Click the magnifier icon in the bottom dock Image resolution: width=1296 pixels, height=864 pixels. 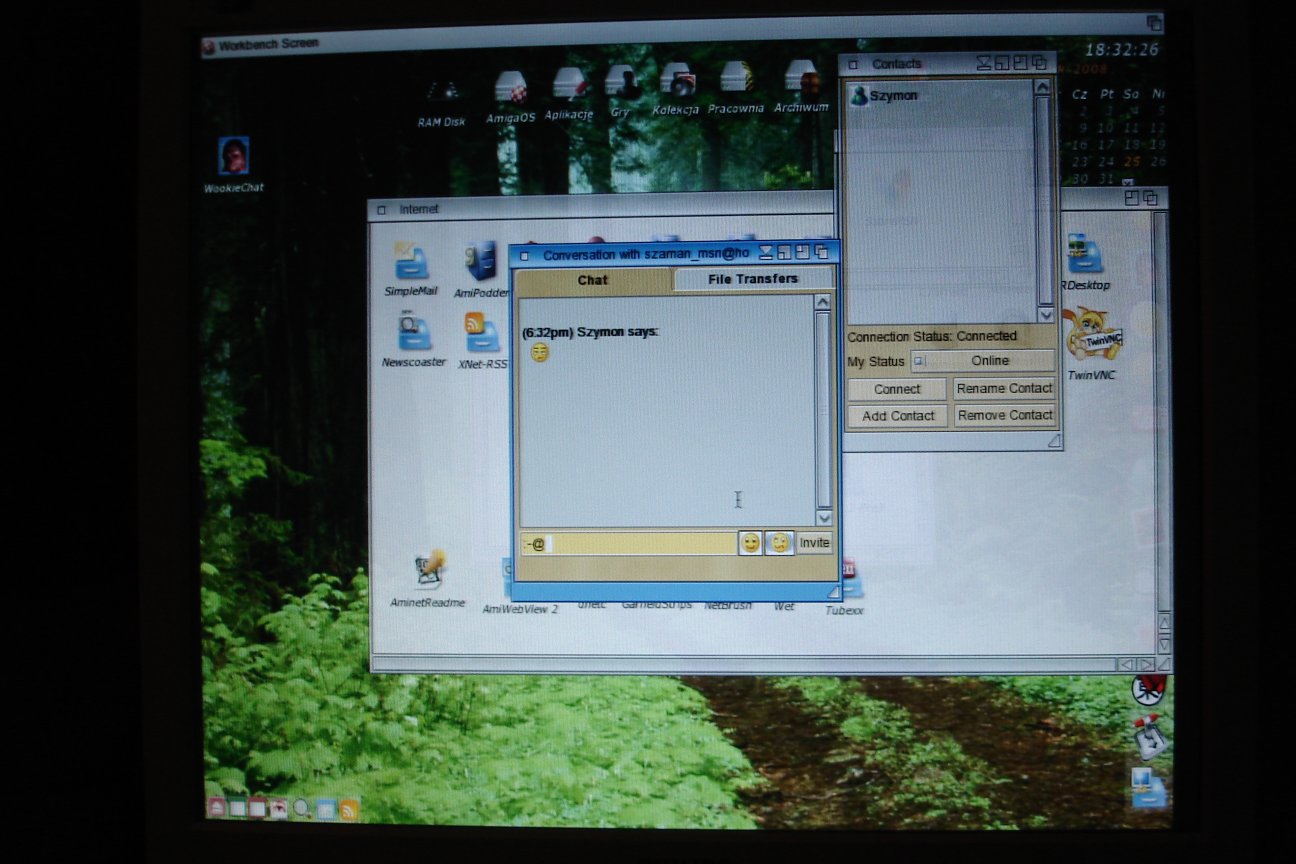[301, 808]
